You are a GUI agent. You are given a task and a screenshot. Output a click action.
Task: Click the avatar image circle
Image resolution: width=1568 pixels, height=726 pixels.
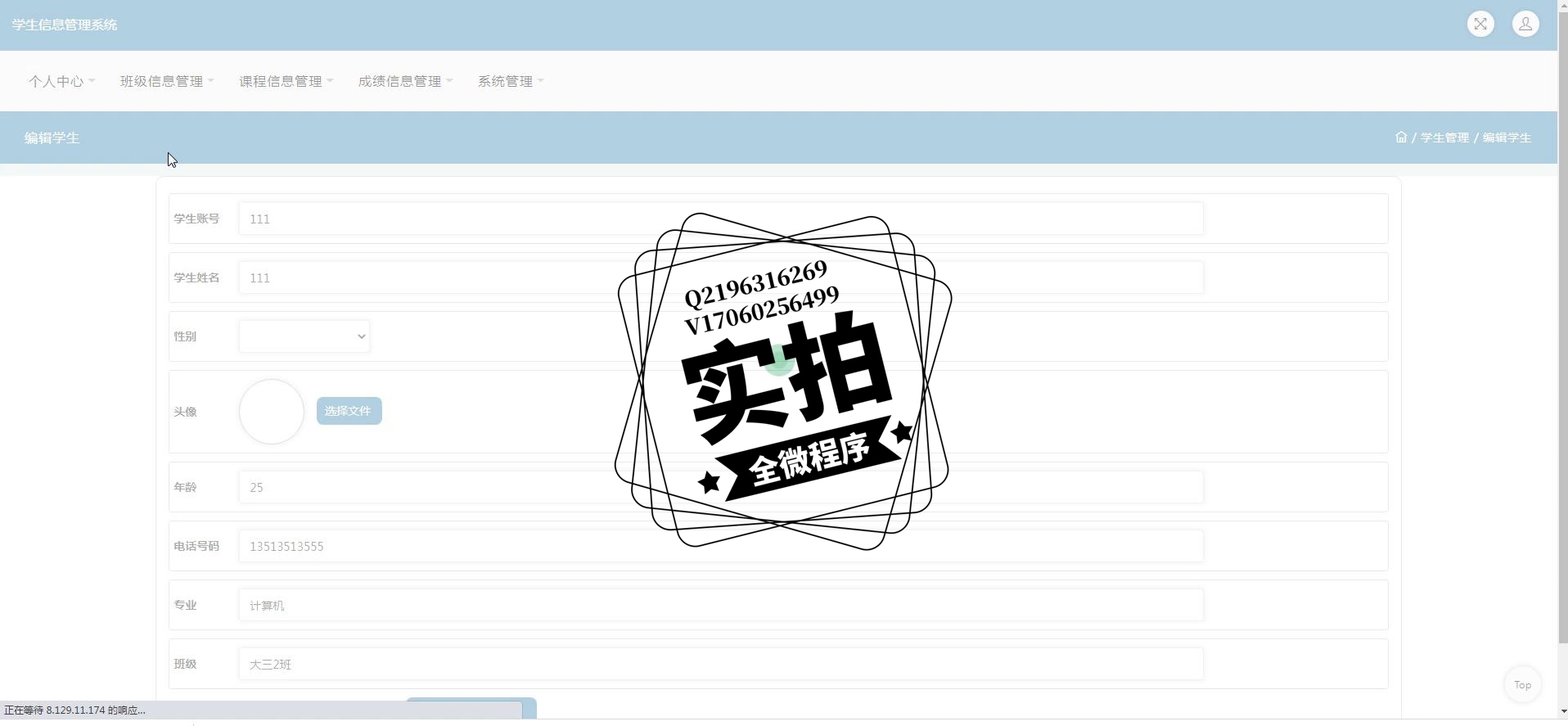point(272,412)
